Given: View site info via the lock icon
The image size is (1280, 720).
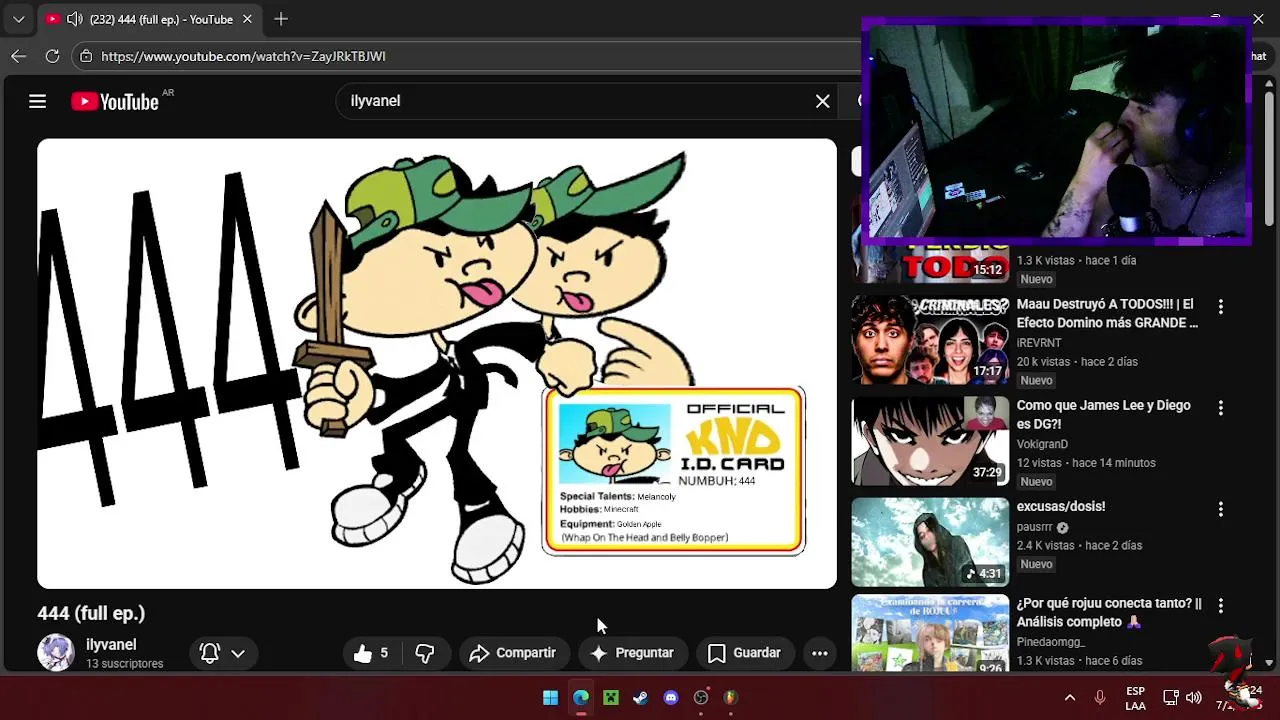Looking at the screenshot, I should [86, 56].
